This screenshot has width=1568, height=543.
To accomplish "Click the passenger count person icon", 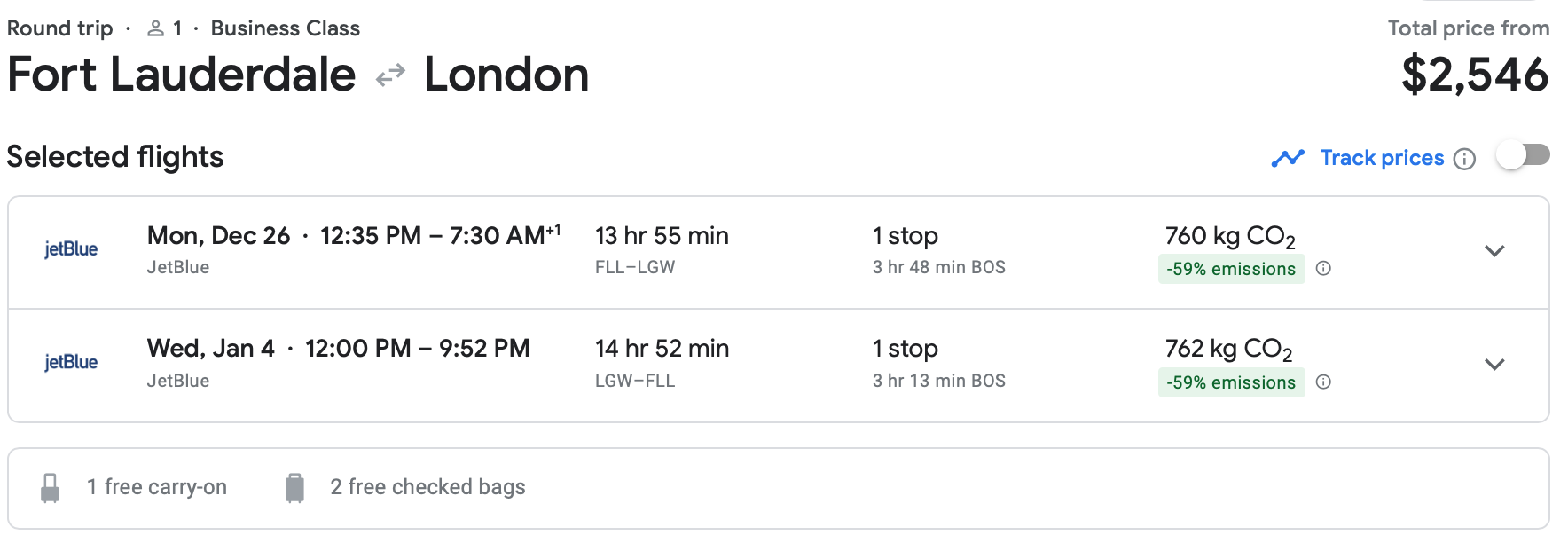I will 156,28.
